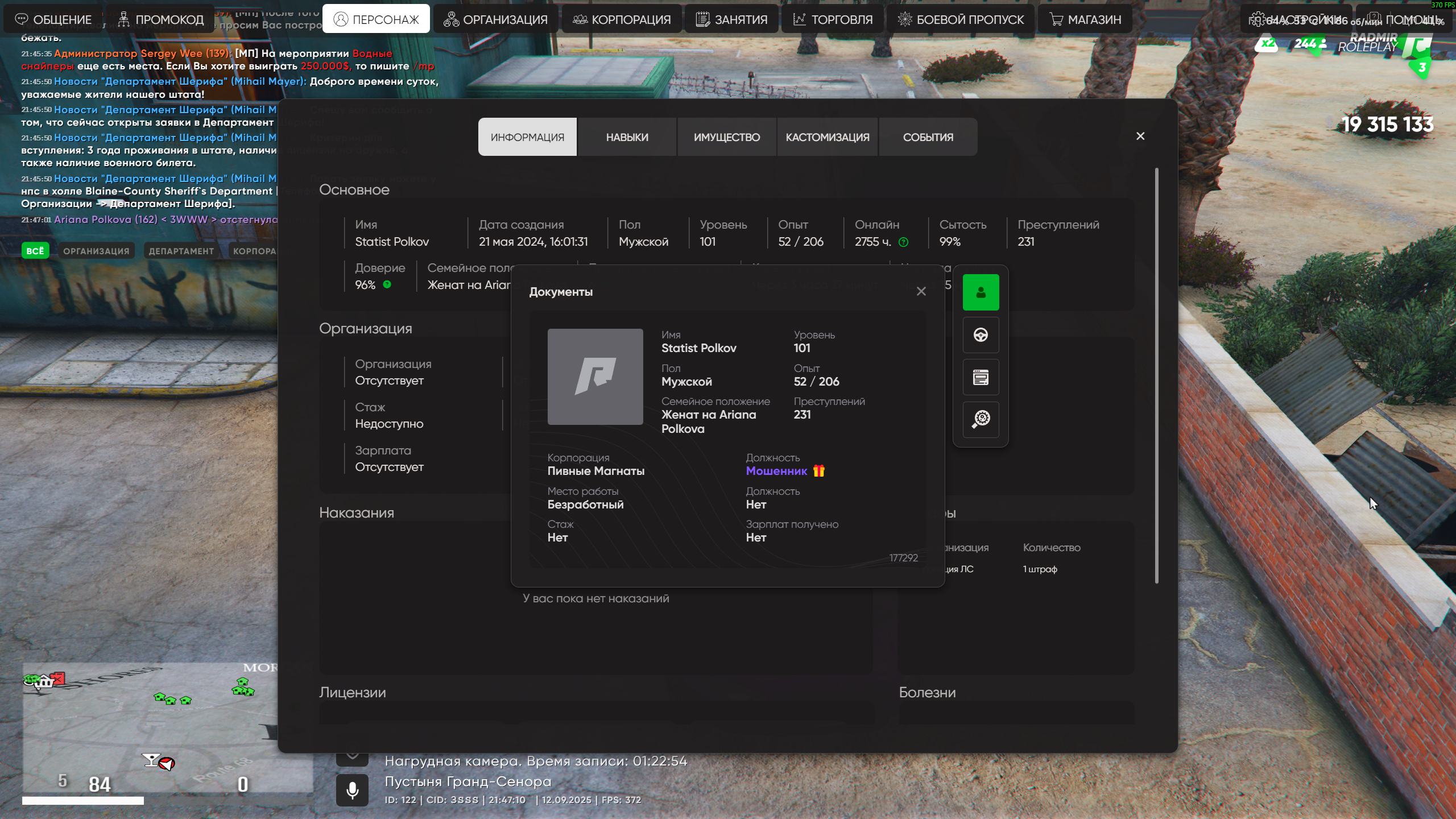1456x819 pixels.
Task: Close the character information window
Action: click(x=1140, y=136)
